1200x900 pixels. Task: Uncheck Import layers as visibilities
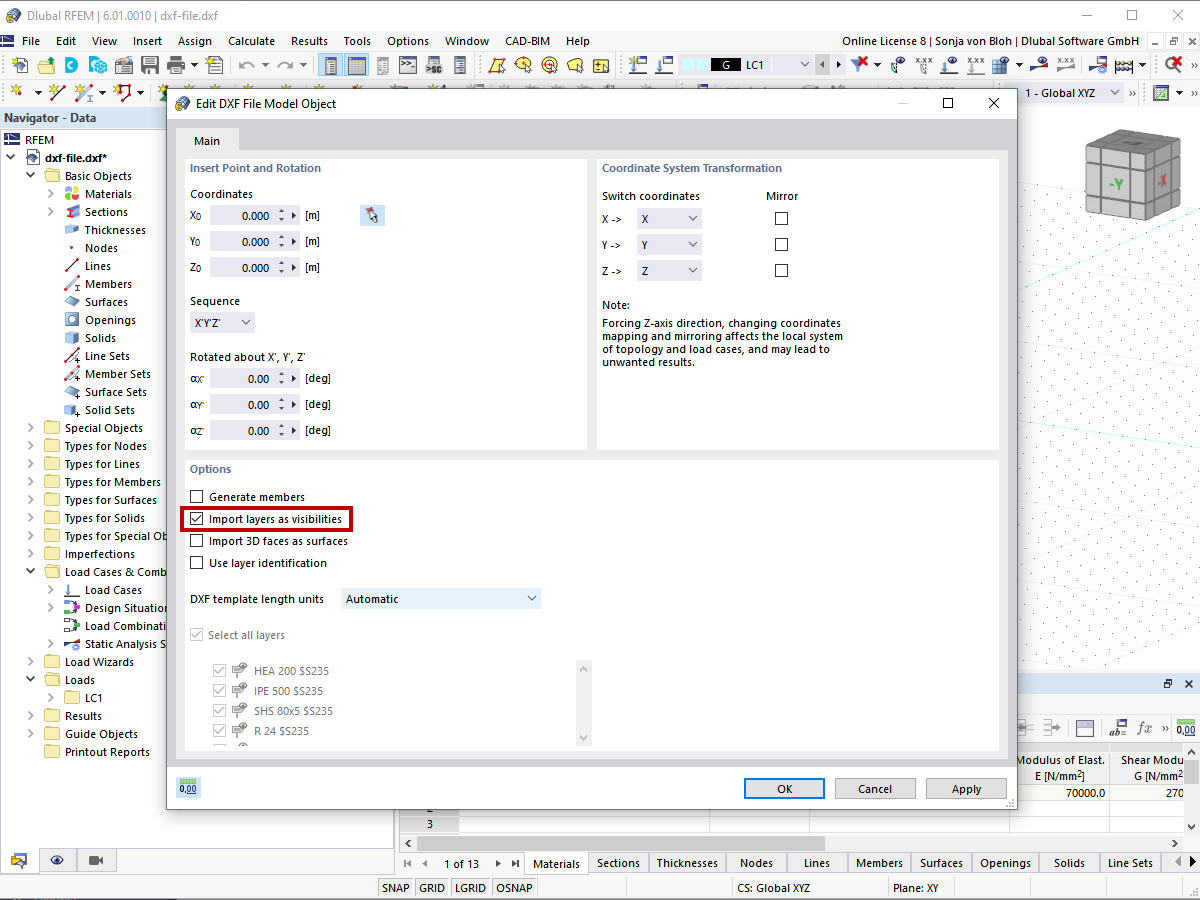[x=196, y=518]
